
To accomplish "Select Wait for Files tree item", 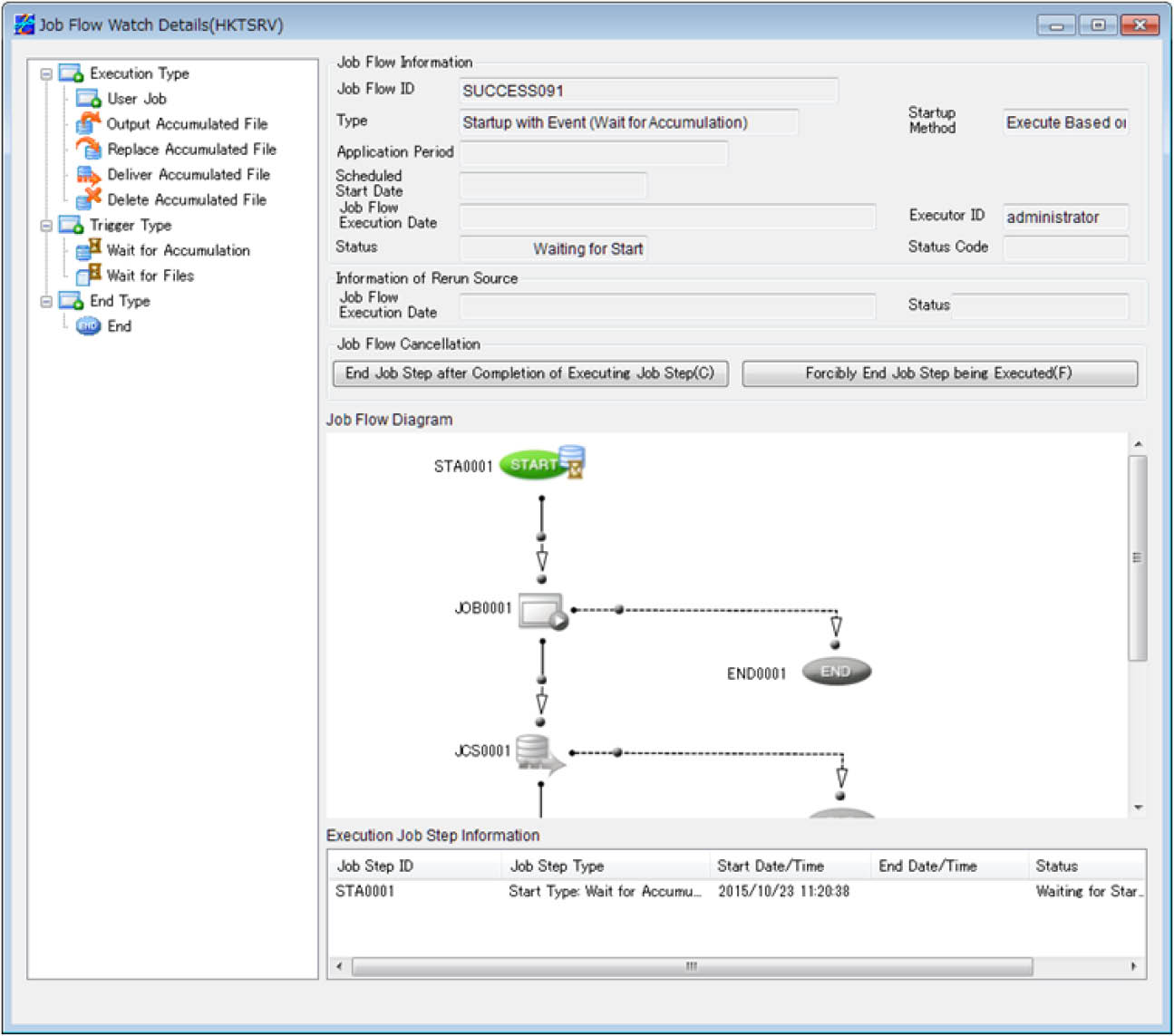I will (x=150, y=276).
